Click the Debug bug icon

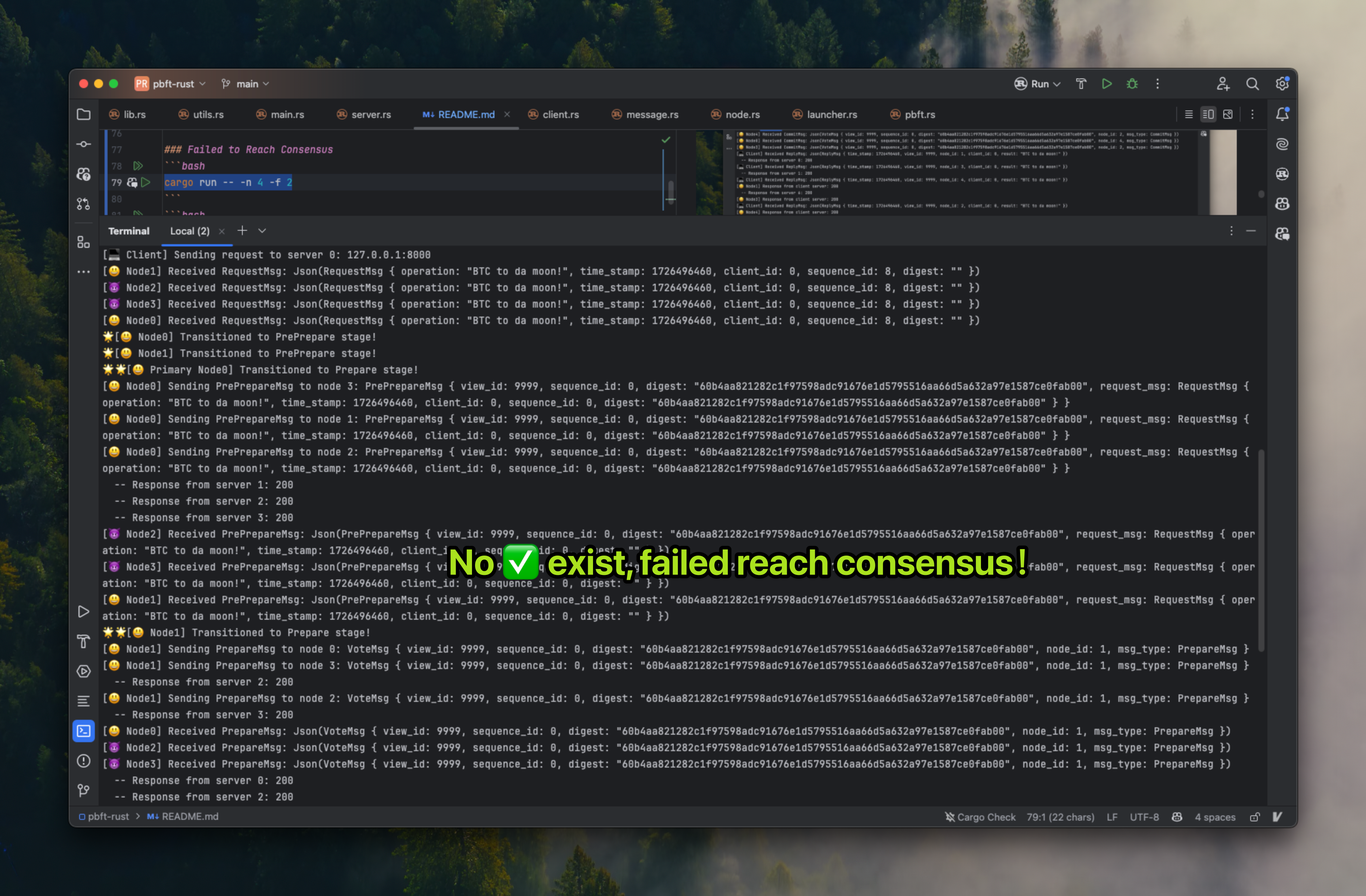[1132, 84]
